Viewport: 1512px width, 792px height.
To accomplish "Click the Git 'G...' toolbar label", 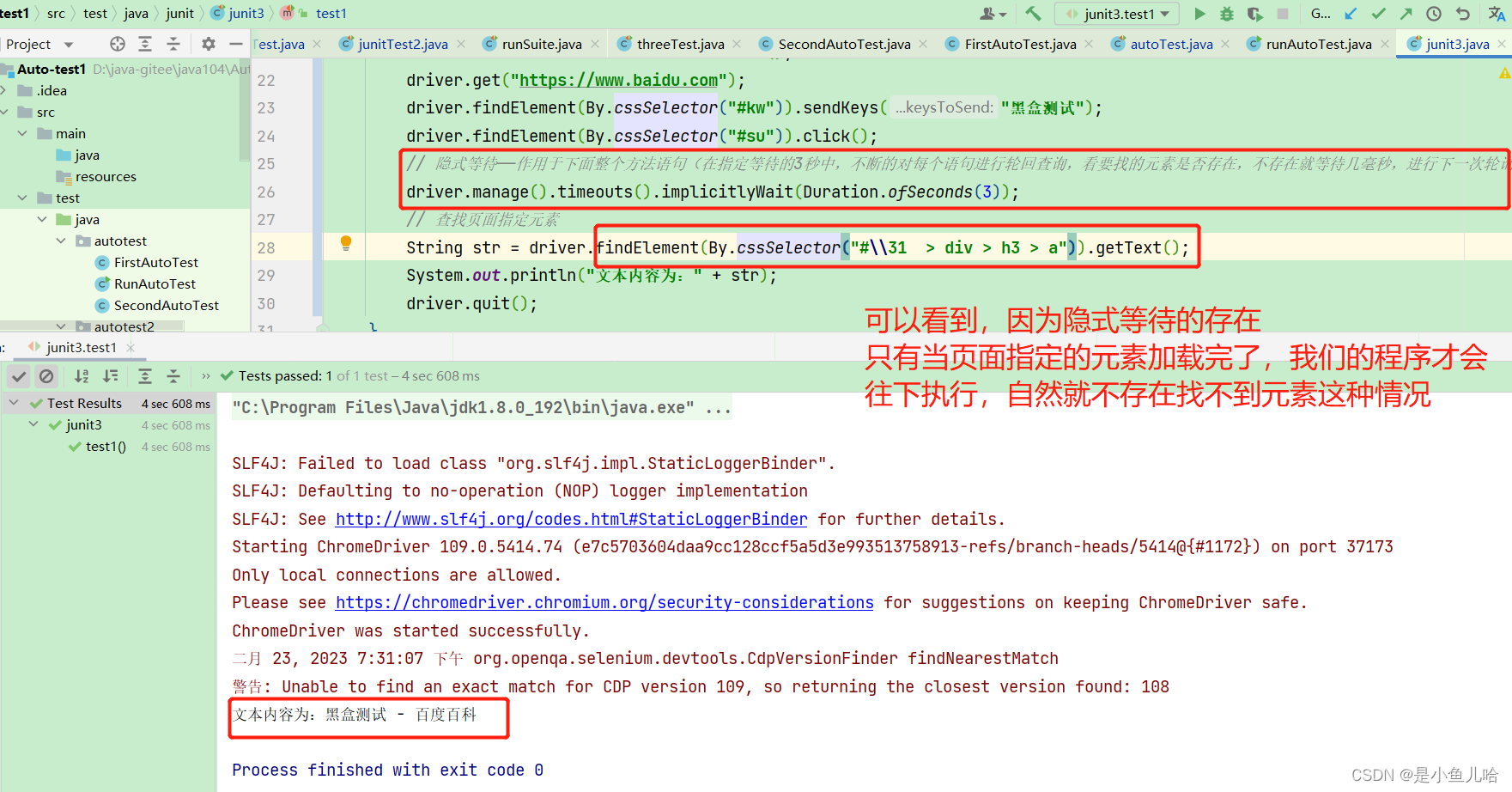I will (1321, 14).
